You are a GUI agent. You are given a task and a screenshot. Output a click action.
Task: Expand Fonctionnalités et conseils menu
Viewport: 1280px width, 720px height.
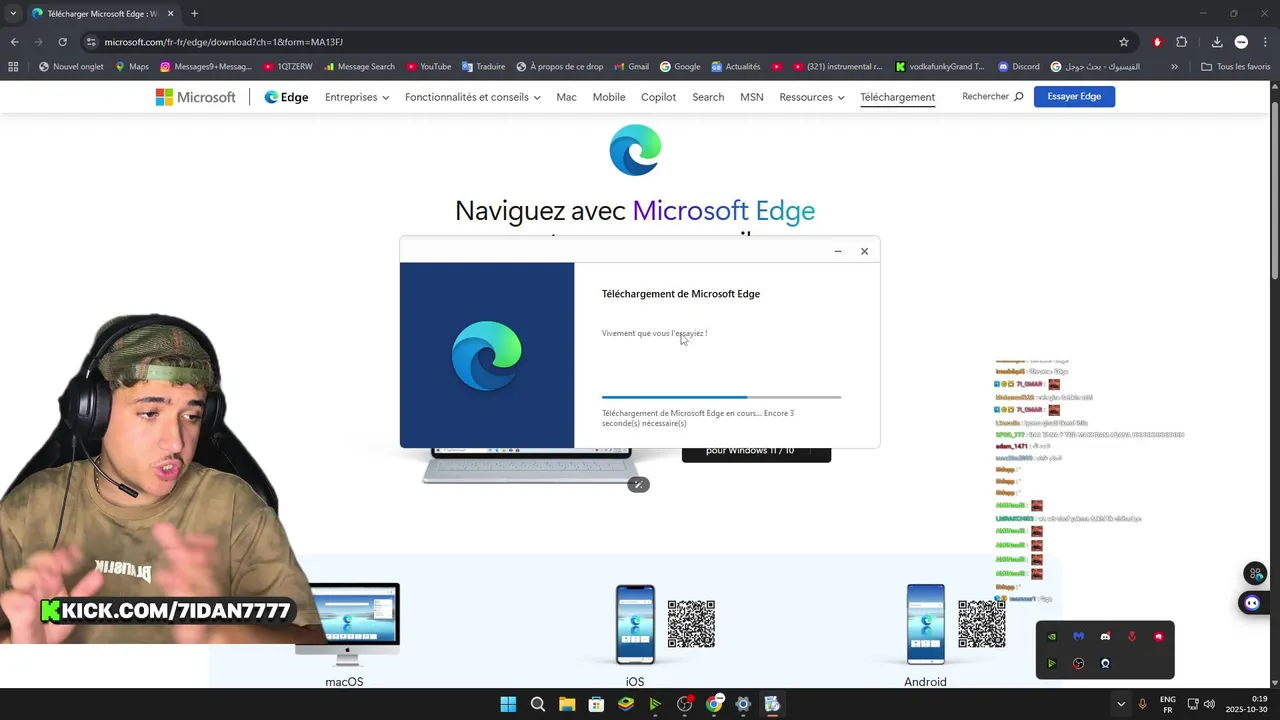coord(473,97)
